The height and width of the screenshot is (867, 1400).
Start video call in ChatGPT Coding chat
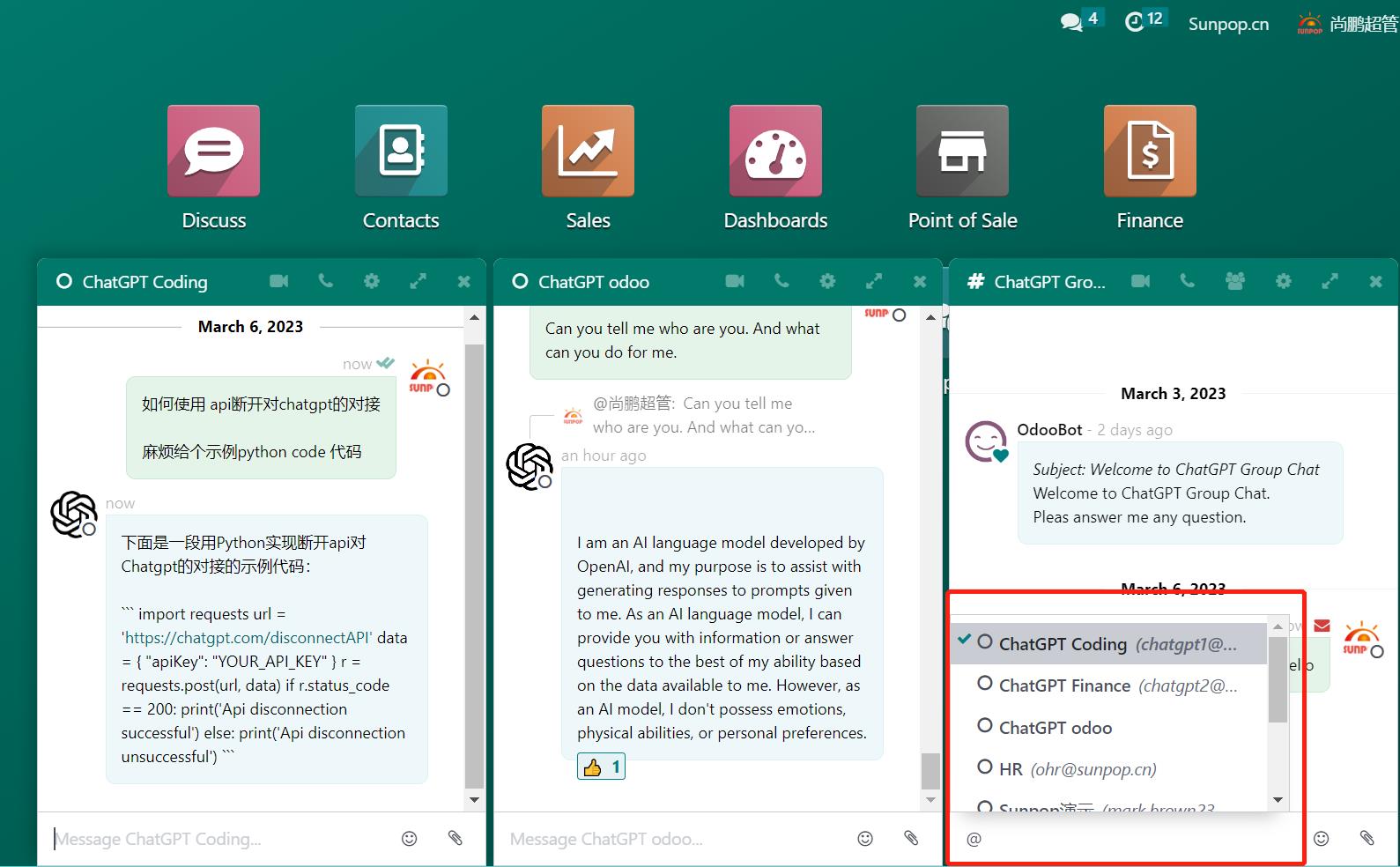(x=279, y=281)
